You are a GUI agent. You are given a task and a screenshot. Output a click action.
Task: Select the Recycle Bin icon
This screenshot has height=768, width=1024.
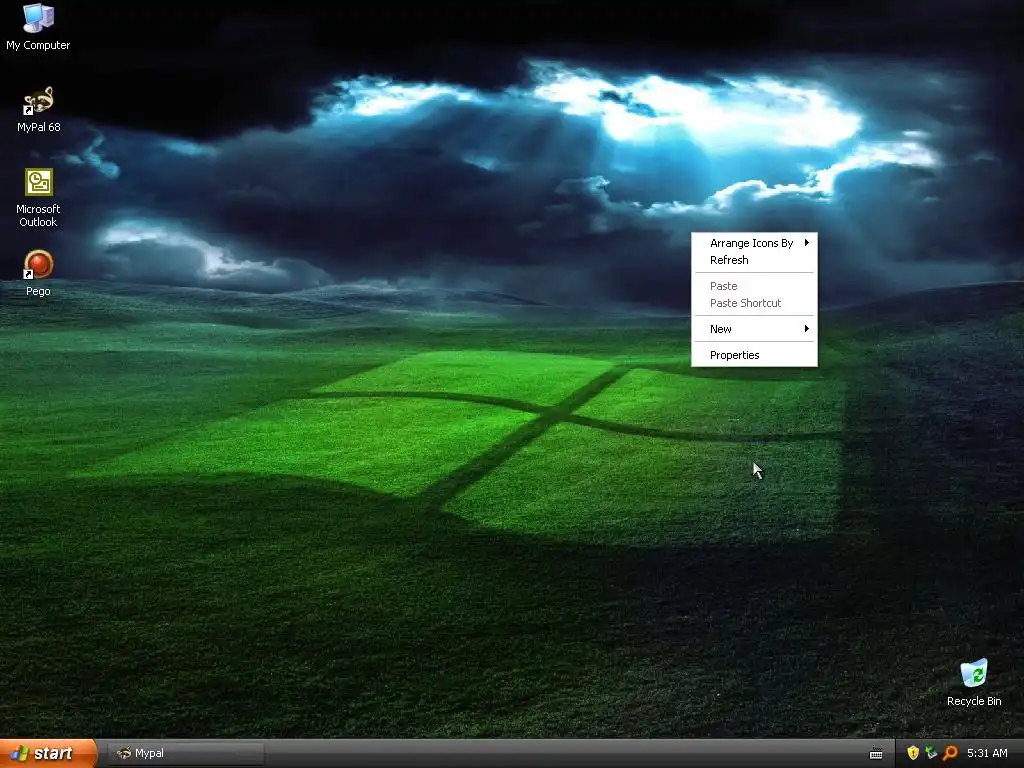[x=974, y=682]
